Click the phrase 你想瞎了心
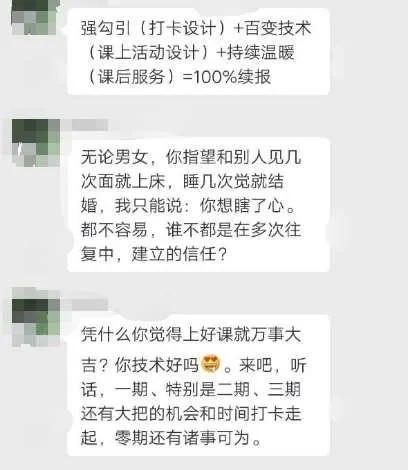The width and height of the screenshot is (408, 470). pos(242,206)
